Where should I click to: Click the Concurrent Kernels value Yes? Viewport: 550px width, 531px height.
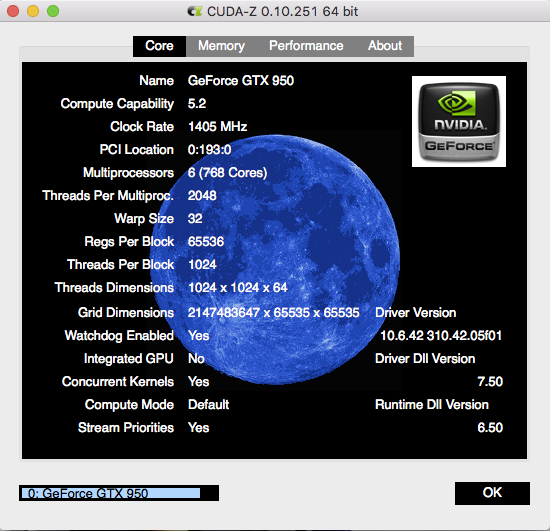click(x=199, y=382)
